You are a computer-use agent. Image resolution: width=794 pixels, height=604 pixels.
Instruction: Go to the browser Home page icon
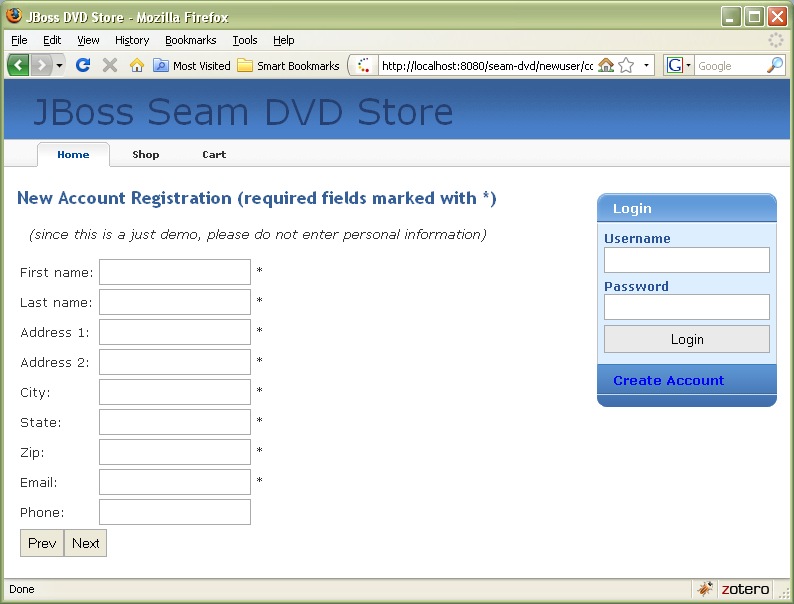coord(137,65)
